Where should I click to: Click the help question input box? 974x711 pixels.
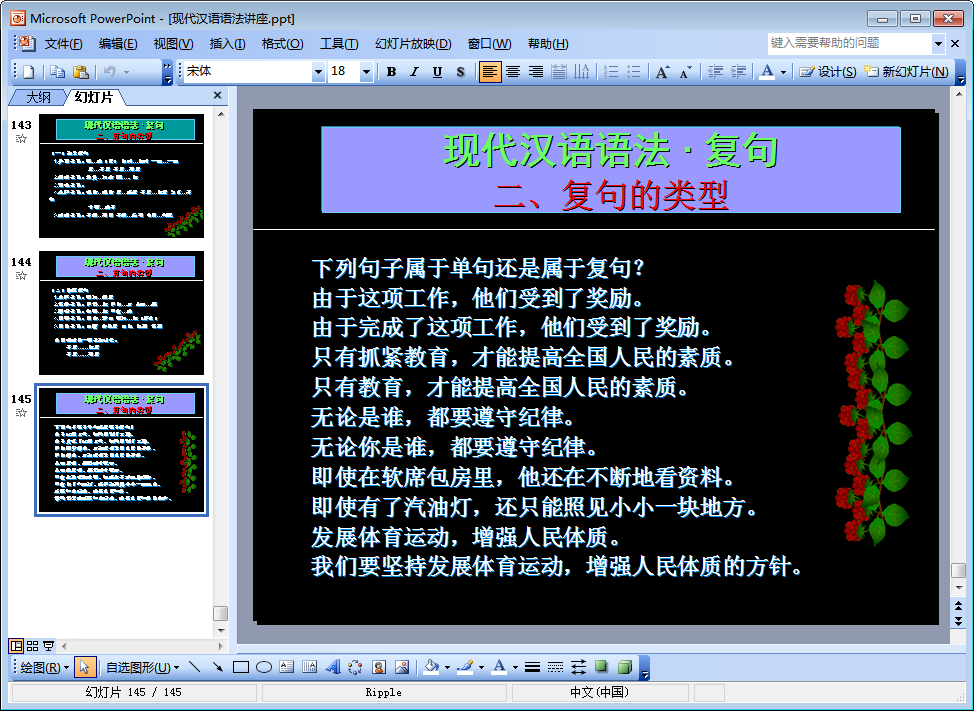pos(850,43)
